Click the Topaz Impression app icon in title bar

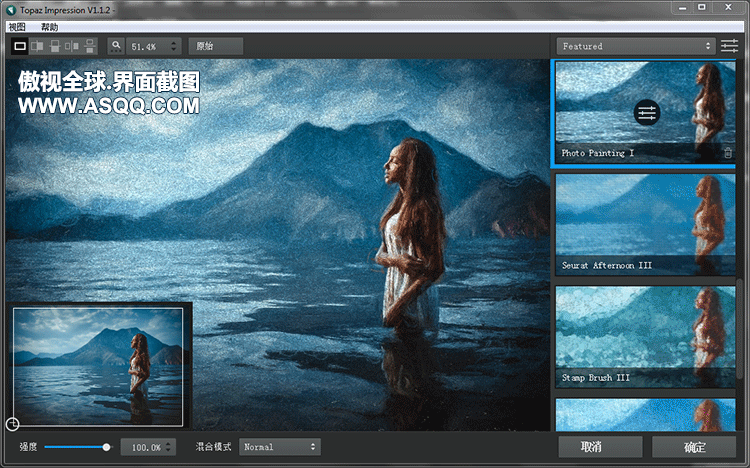(11, 10)
